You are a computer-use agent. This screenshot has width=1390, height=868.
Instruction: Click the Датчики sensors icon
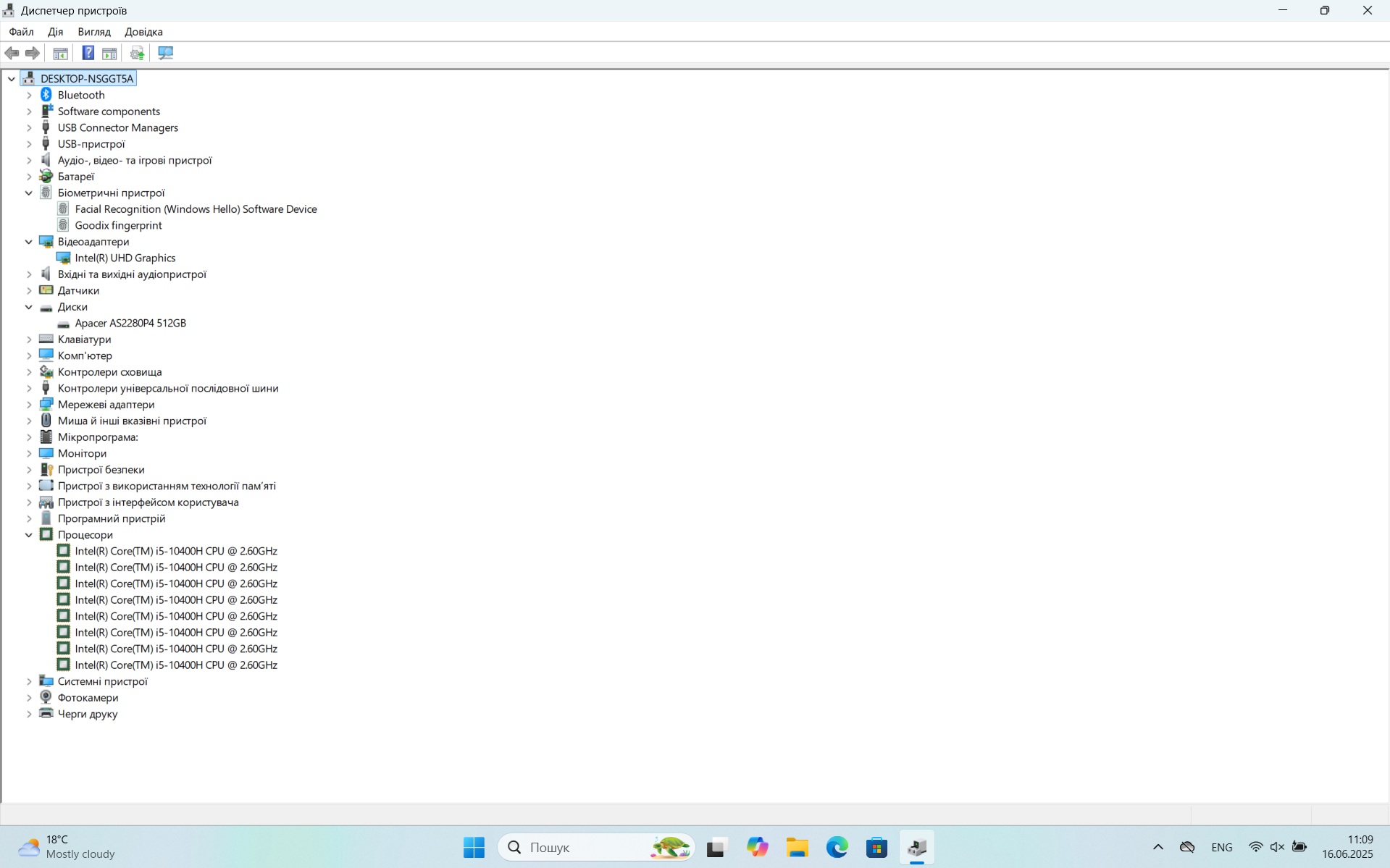46,290
